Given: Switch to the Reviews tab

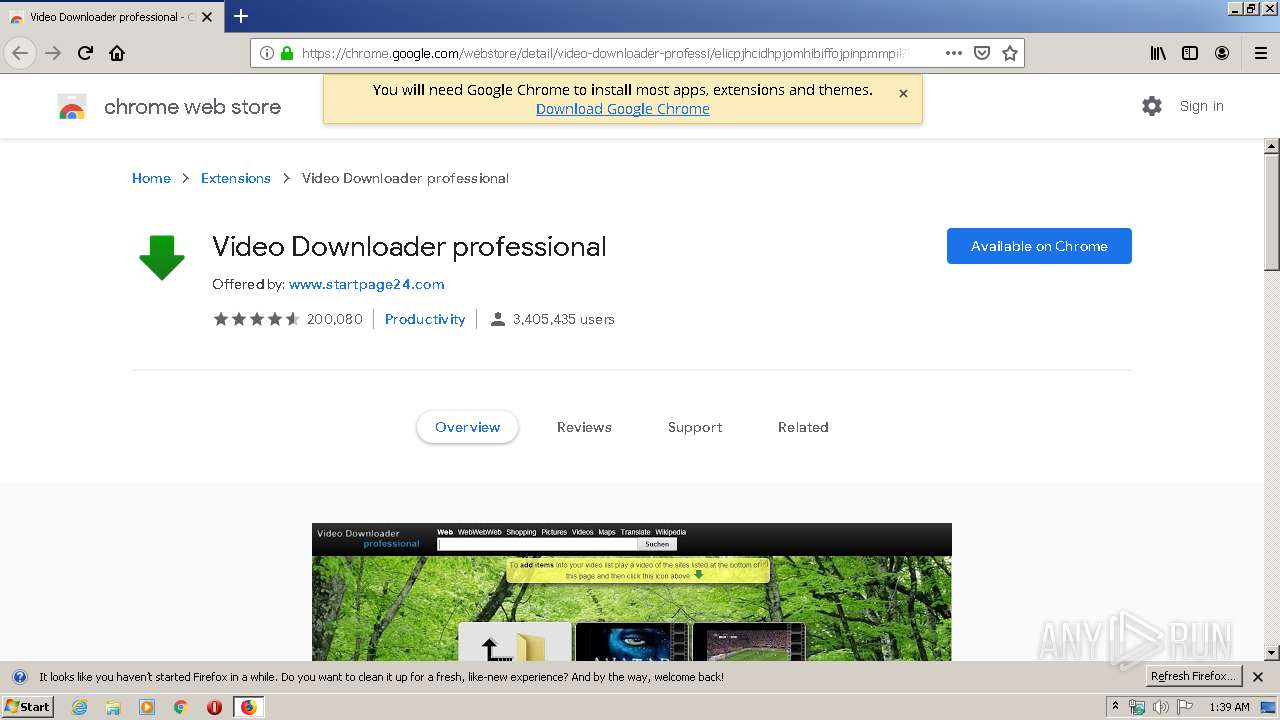Looking at the screenshot, I should [584, 427].
